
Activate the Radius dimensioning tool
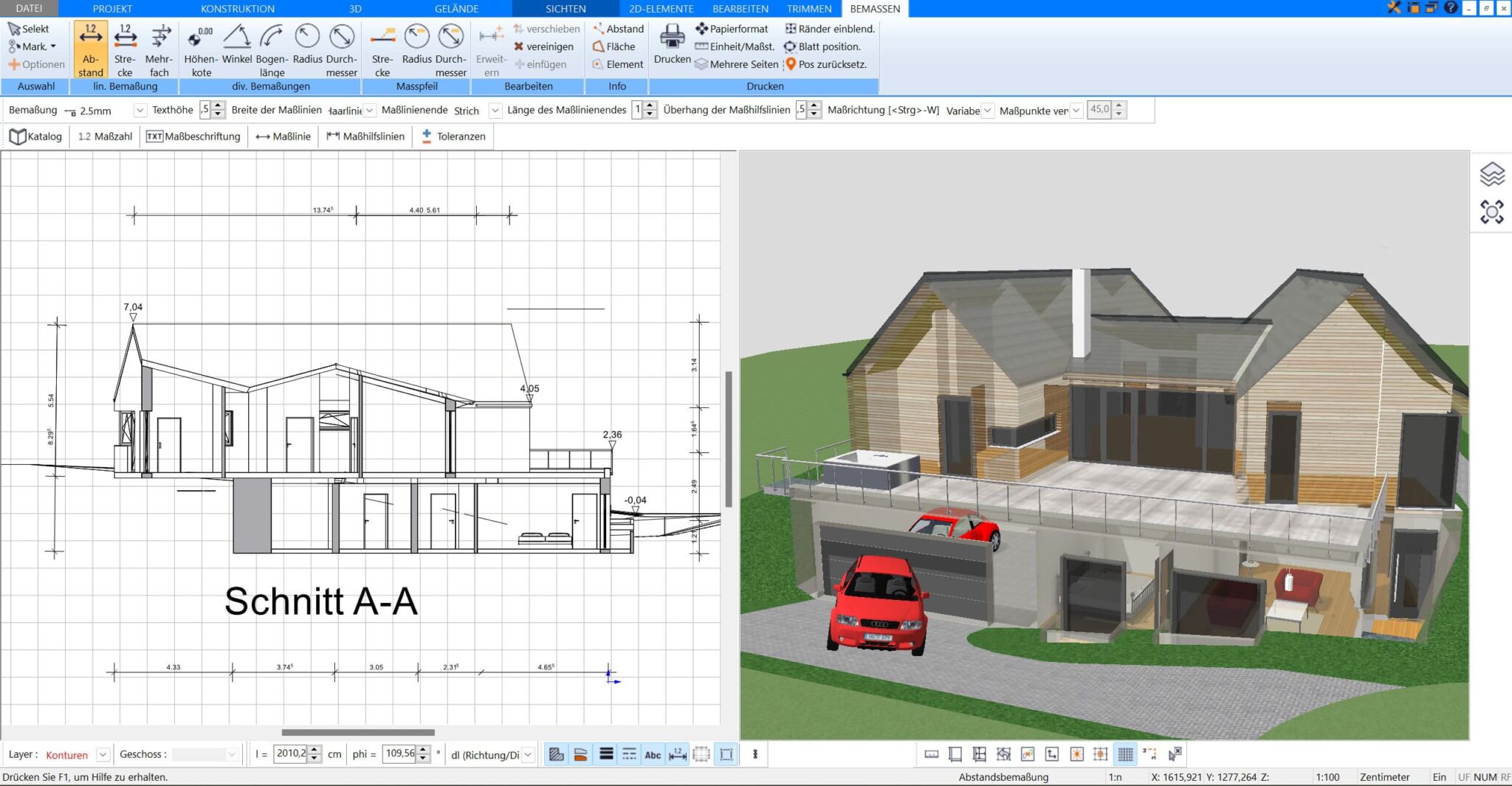[x=308, y=48]
